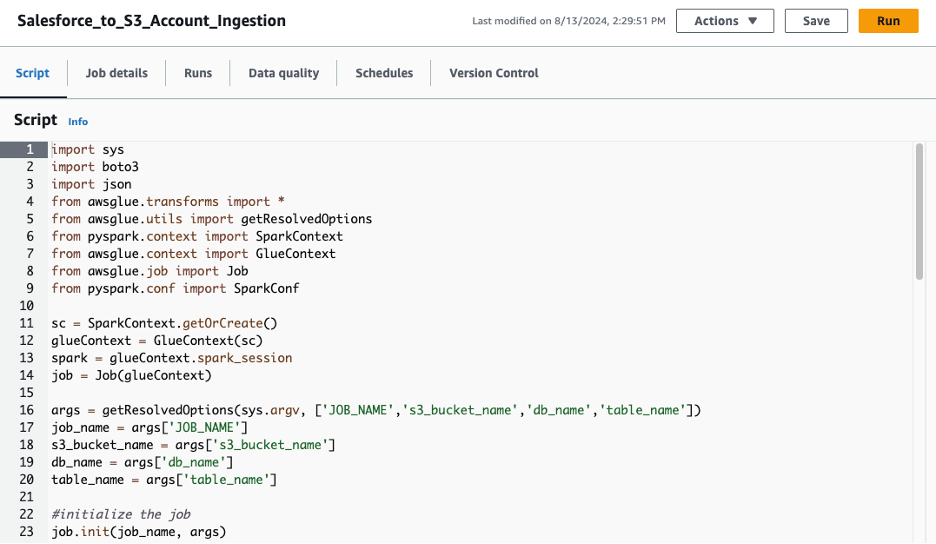Click the '#initialize the job' comment line
The width and height of the screenshot is (936, 544).
coord(121,514)
